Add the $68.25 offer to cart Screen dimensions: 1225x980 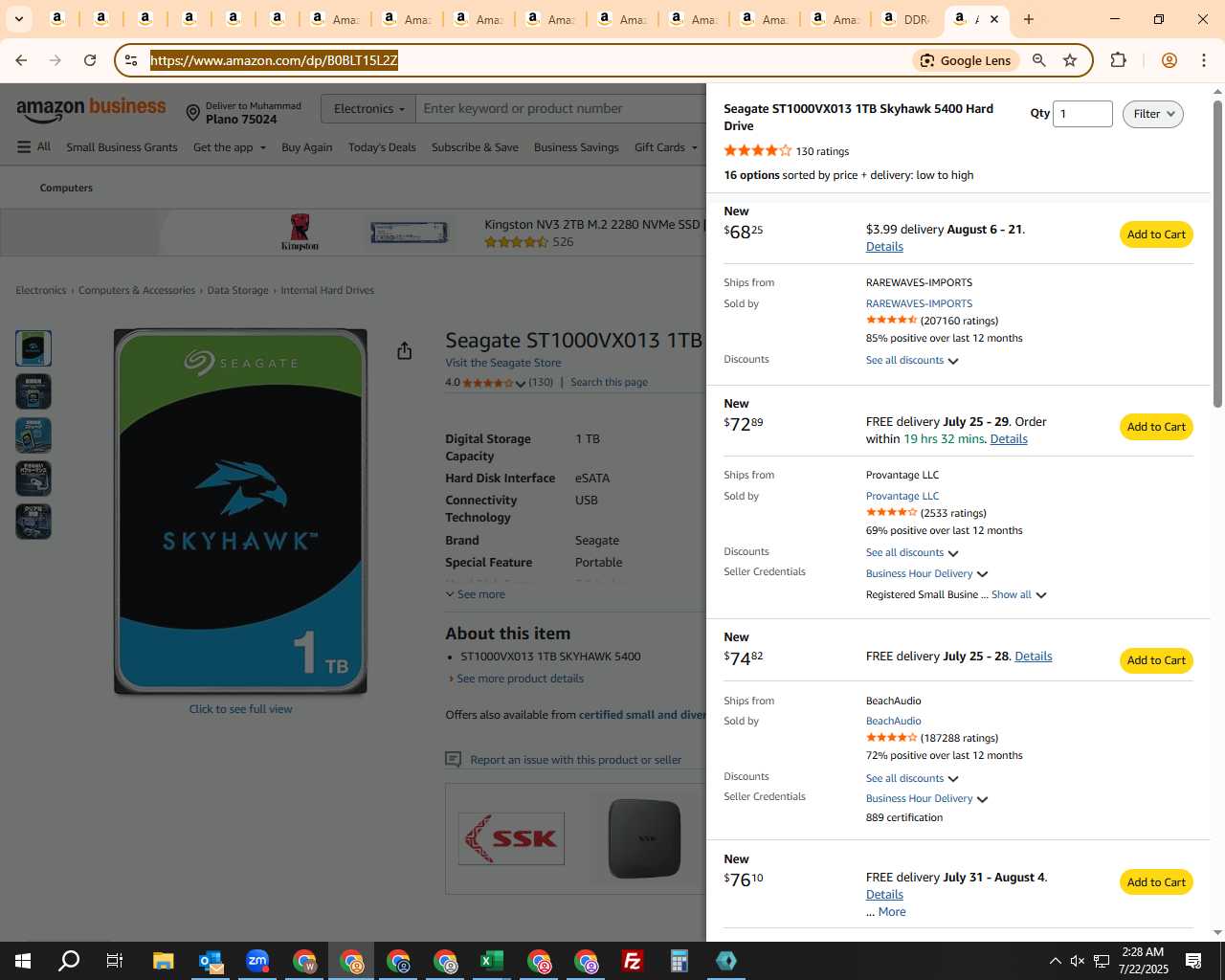point(1156,234)
